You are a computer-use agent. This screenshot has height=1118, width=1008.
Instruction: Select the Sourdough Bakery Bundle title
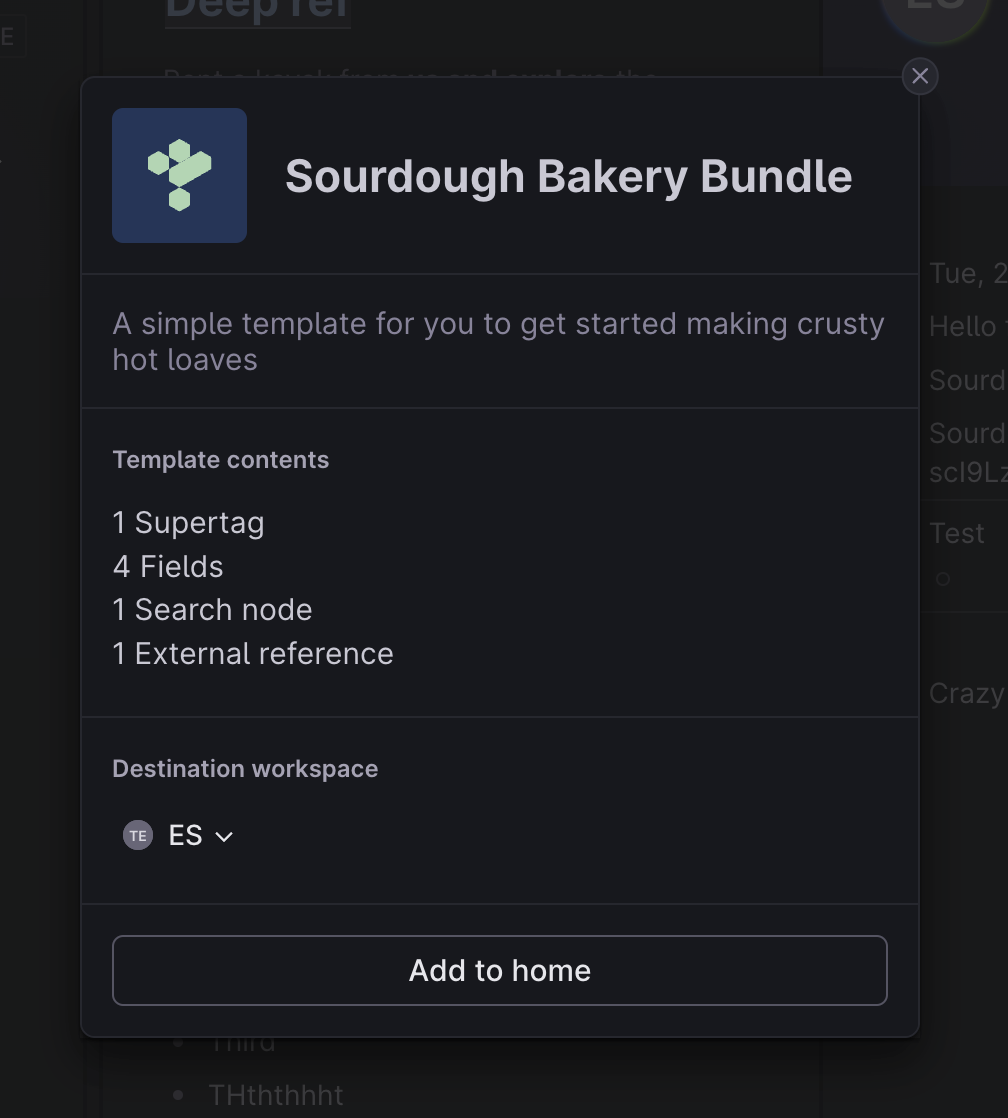568,176
